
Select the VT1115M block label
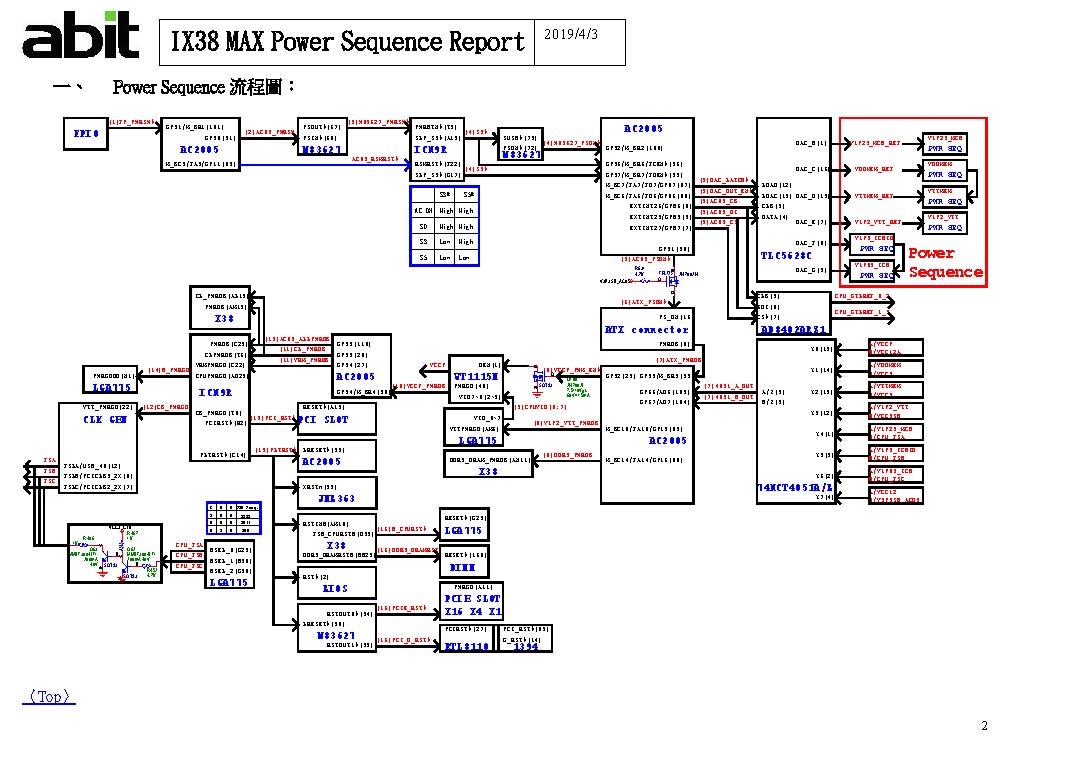pos(475,376)
